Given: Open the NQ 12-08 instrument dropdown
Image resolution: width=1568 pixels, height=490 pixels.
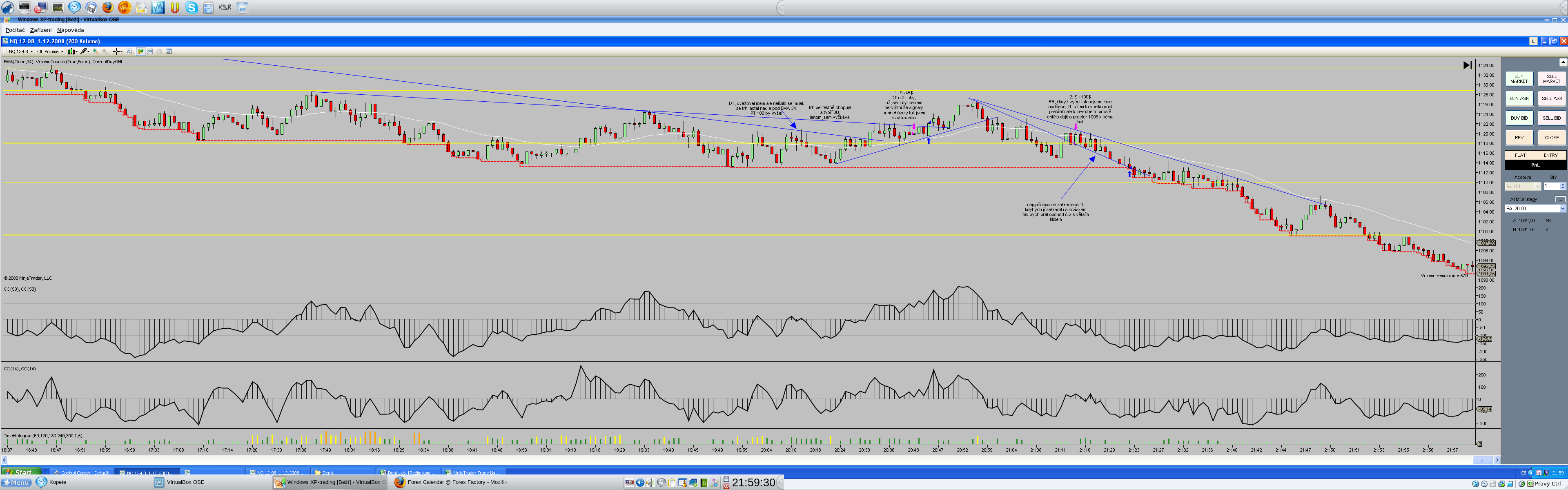Looking at the screenshot, I should [x=21, y=52].
